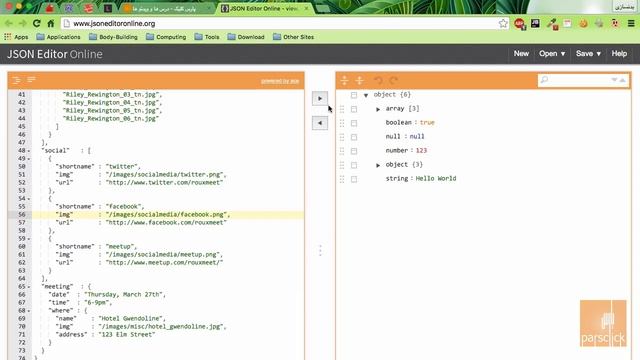Click the JSON Editor Online logo
This screenshot has width=640, height=360.
tap(55, 54)
